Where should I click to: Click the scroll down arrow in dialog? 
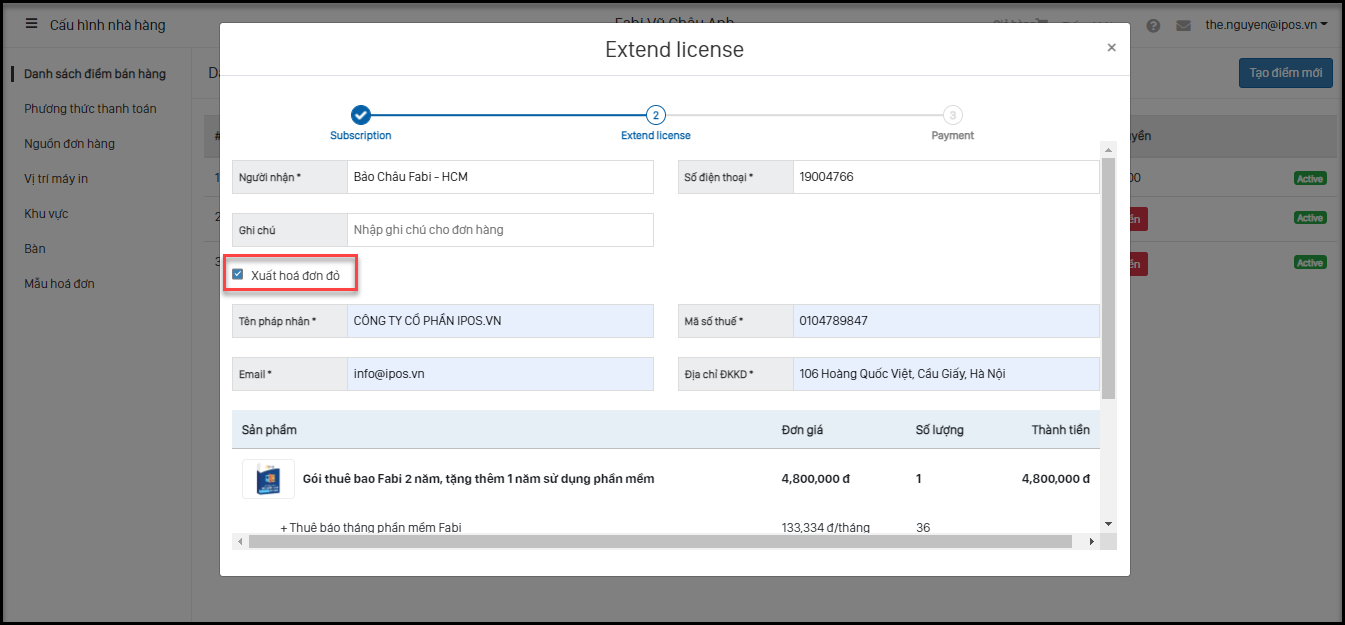[x=1108, y=523]
